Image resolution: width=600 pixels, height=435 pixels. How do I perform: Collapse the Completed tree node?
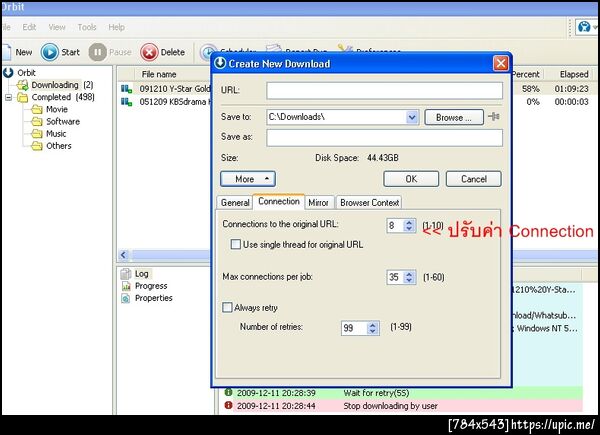point(8,98)
